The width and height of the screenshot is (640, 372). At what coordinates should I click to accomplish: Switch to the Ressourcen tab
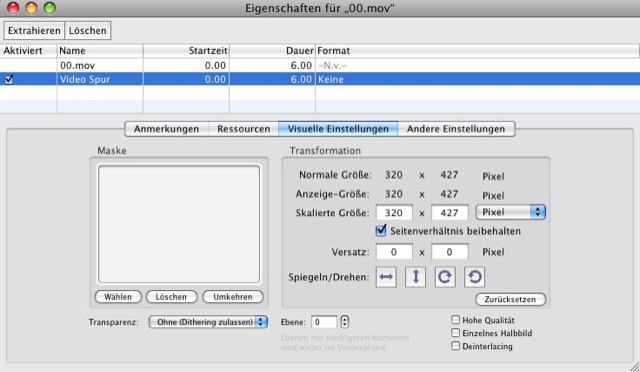[244, 129]
